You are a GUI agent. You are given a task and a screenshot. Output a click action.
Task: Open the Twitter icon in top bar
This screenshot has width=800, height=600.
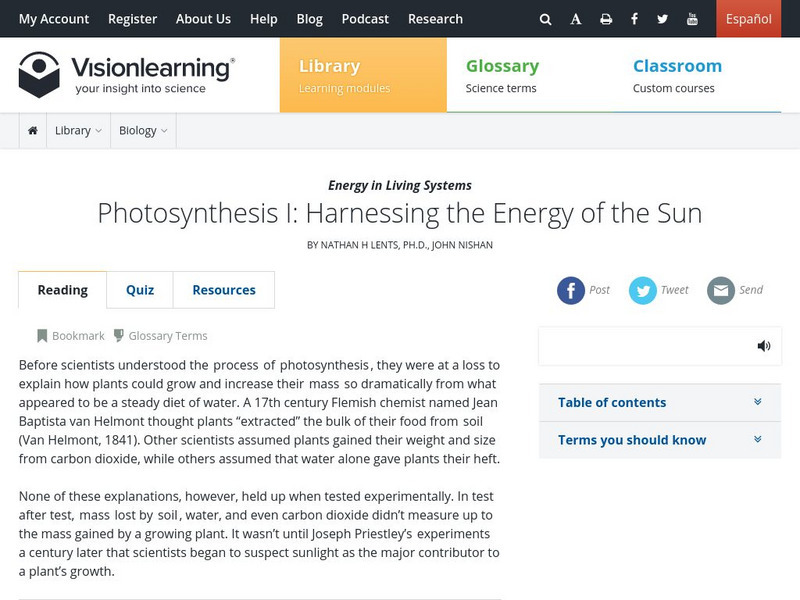click(x=663, y=19)
